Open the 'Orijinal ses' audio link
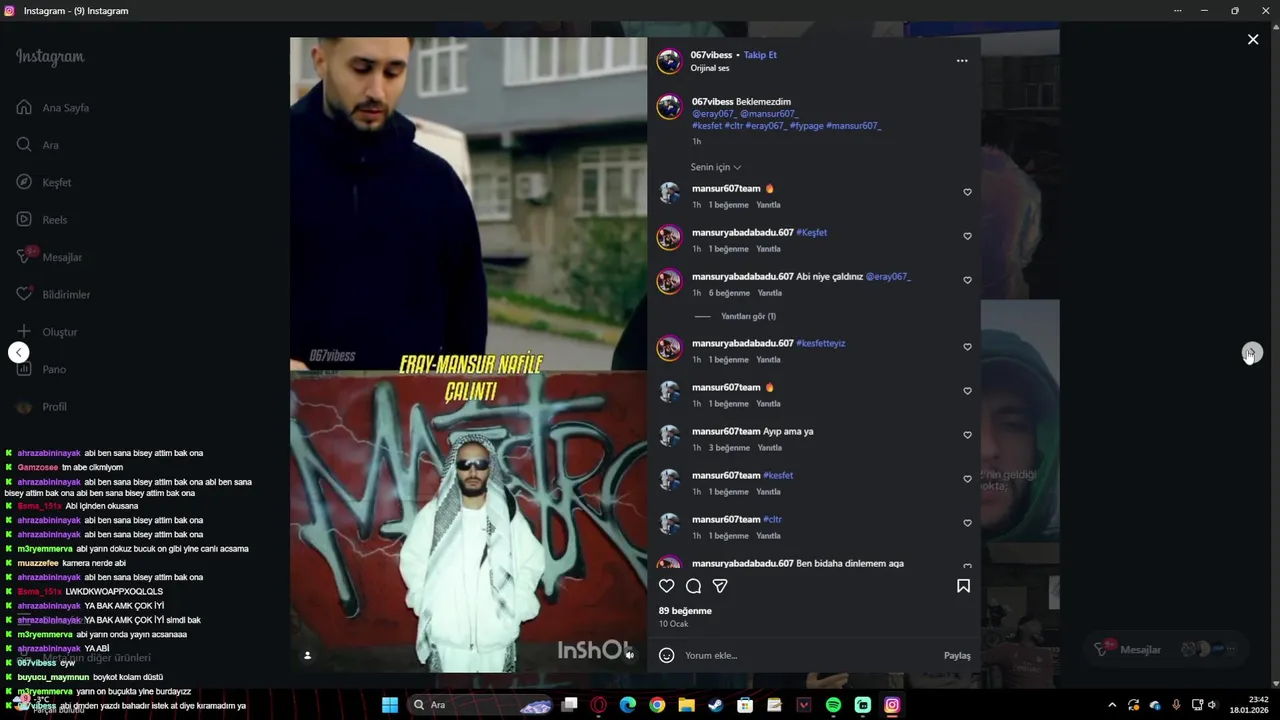This screenshot has width=1280, height=720. 709,68
